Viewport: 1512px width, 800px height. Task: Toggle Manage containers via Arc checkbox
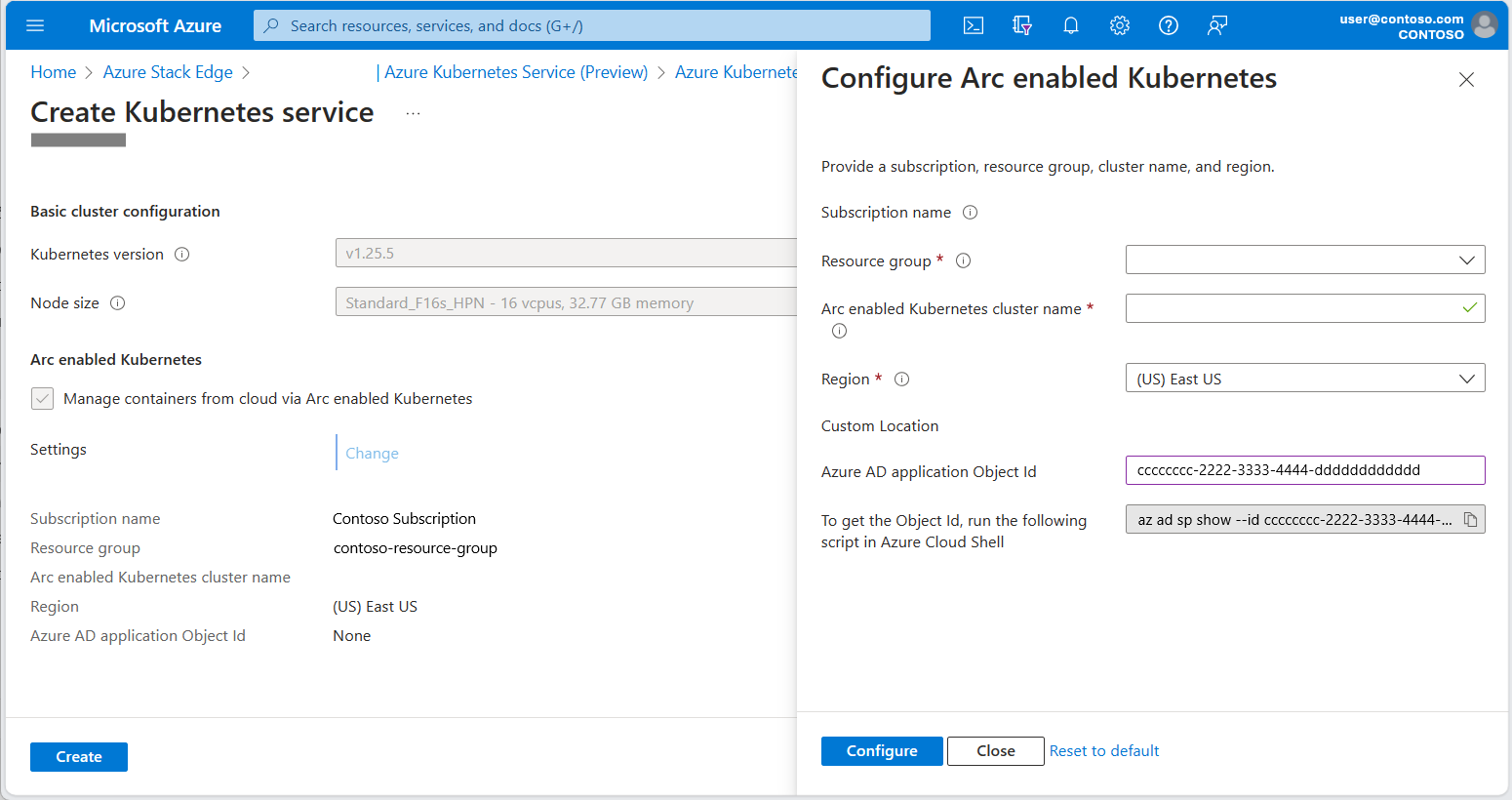coord(43,398)
